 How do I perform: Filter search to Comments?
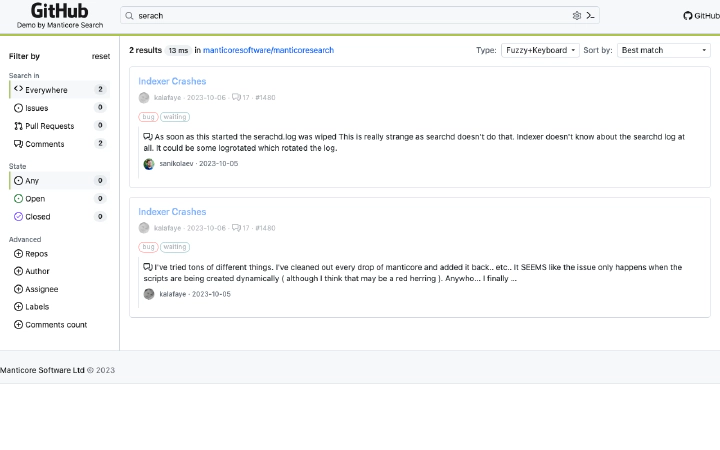click(x=59, y=144)
